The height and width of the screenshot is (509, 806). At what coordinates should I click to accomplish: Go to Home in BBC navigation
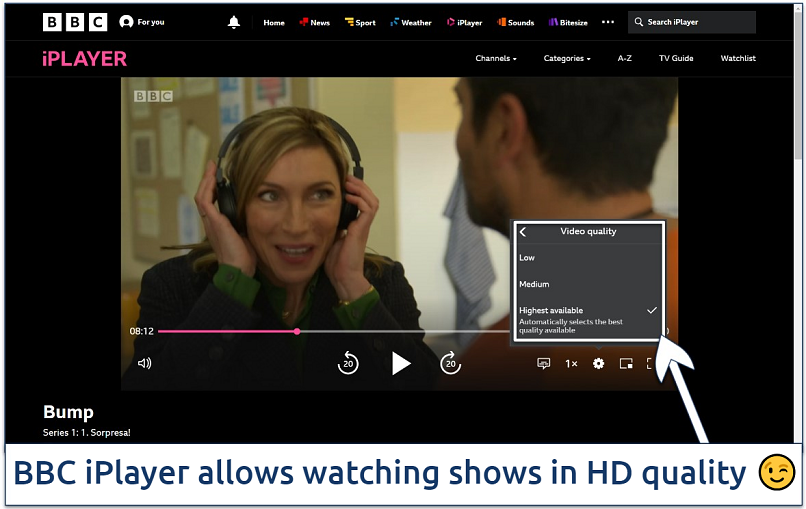click(x=274, y=23)
